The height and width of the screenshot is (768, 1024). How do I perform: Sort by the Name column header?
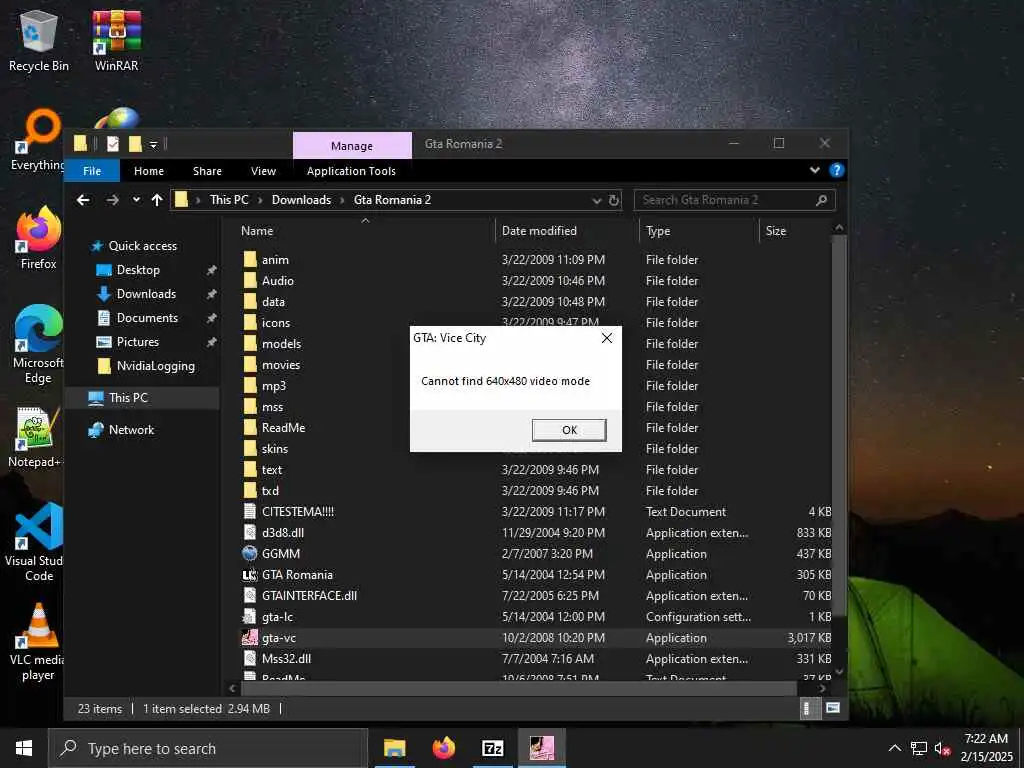click(257, 231)
